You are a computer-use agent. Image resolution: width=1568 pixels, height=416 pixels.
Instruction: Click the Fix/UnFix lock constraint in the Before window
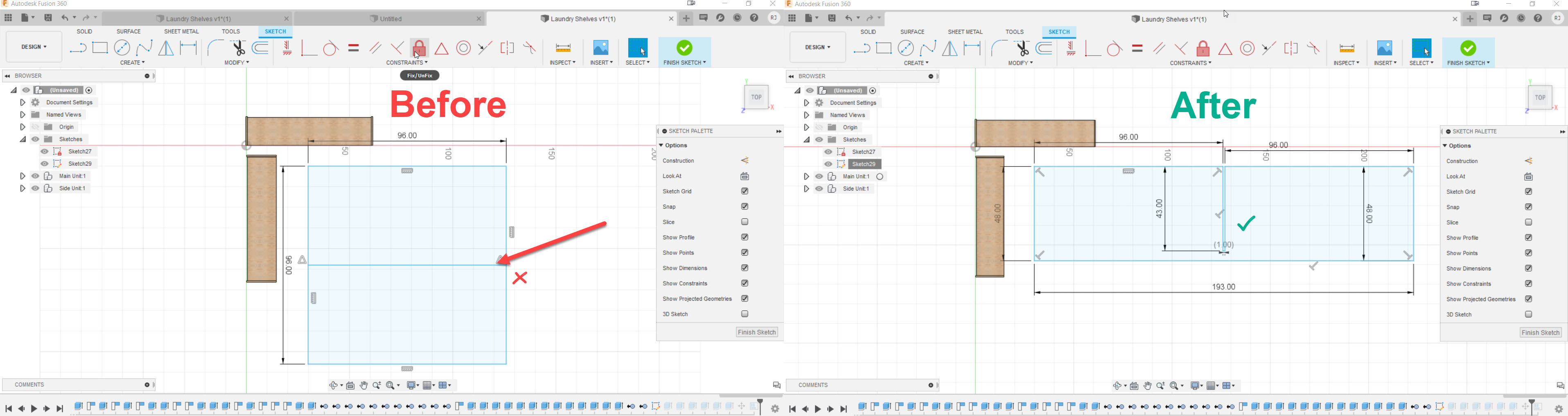pos(420,48)
